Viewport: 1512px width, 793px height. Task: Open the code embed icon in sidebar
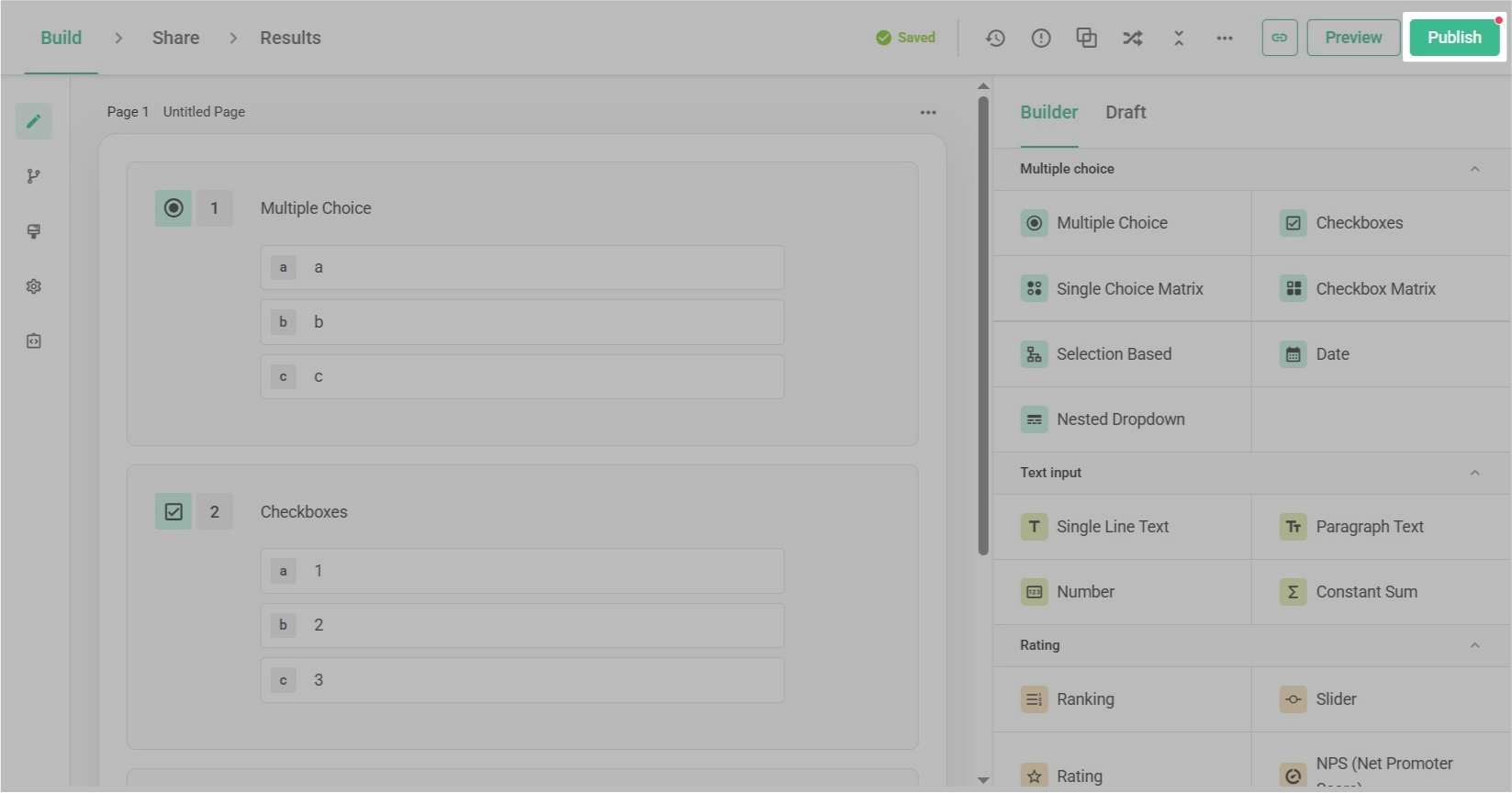(34, 341)
